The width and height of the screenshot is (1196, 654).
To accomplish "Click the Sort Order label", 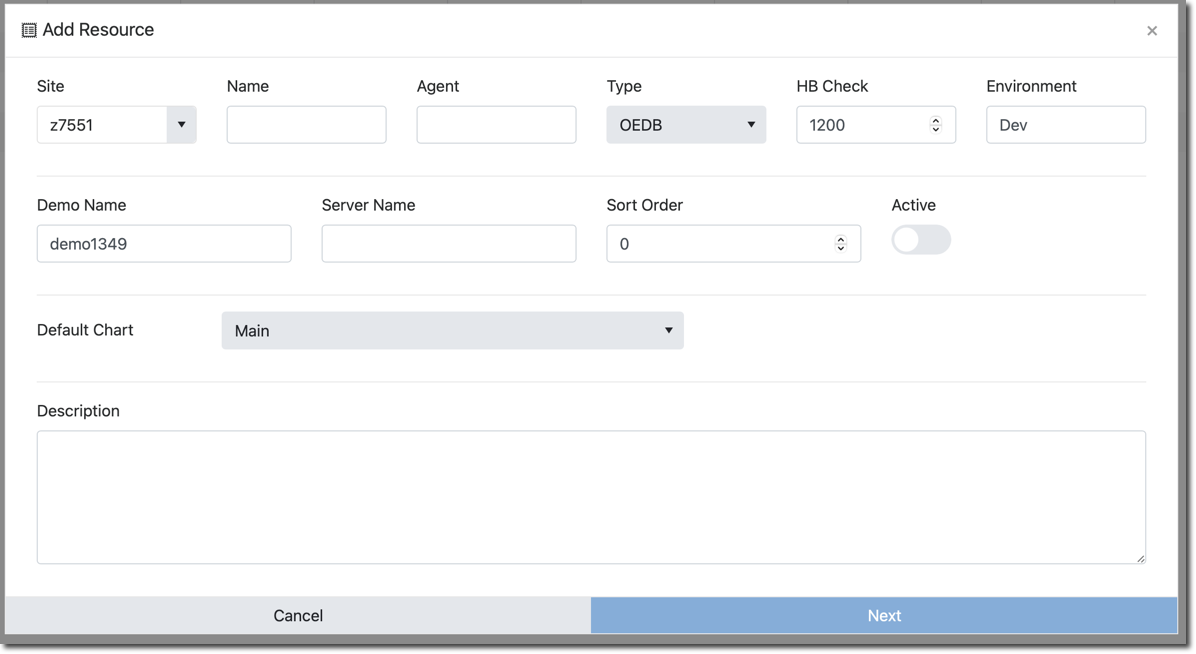I will pyautogui.click(x=645, y=205).
